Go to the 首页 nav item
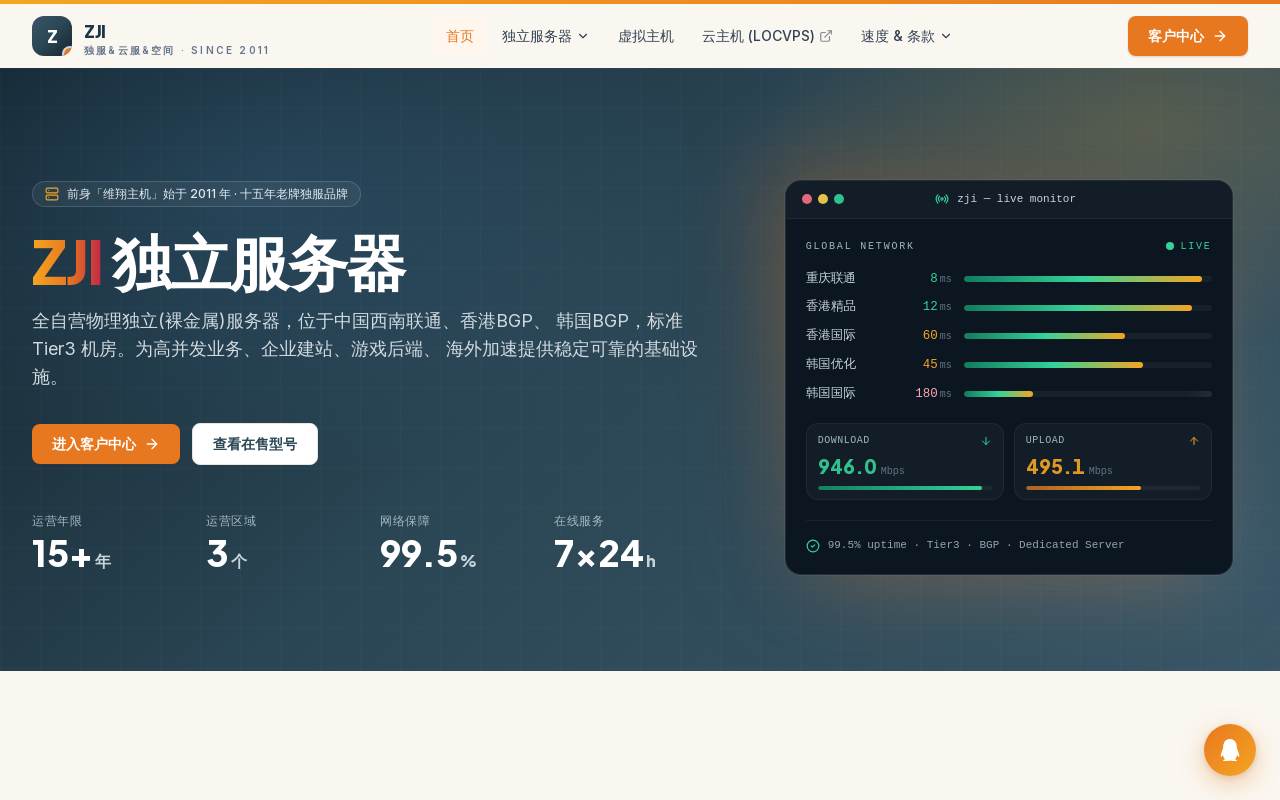Screen dimensions: 1280x800 [x=460, y=36]
